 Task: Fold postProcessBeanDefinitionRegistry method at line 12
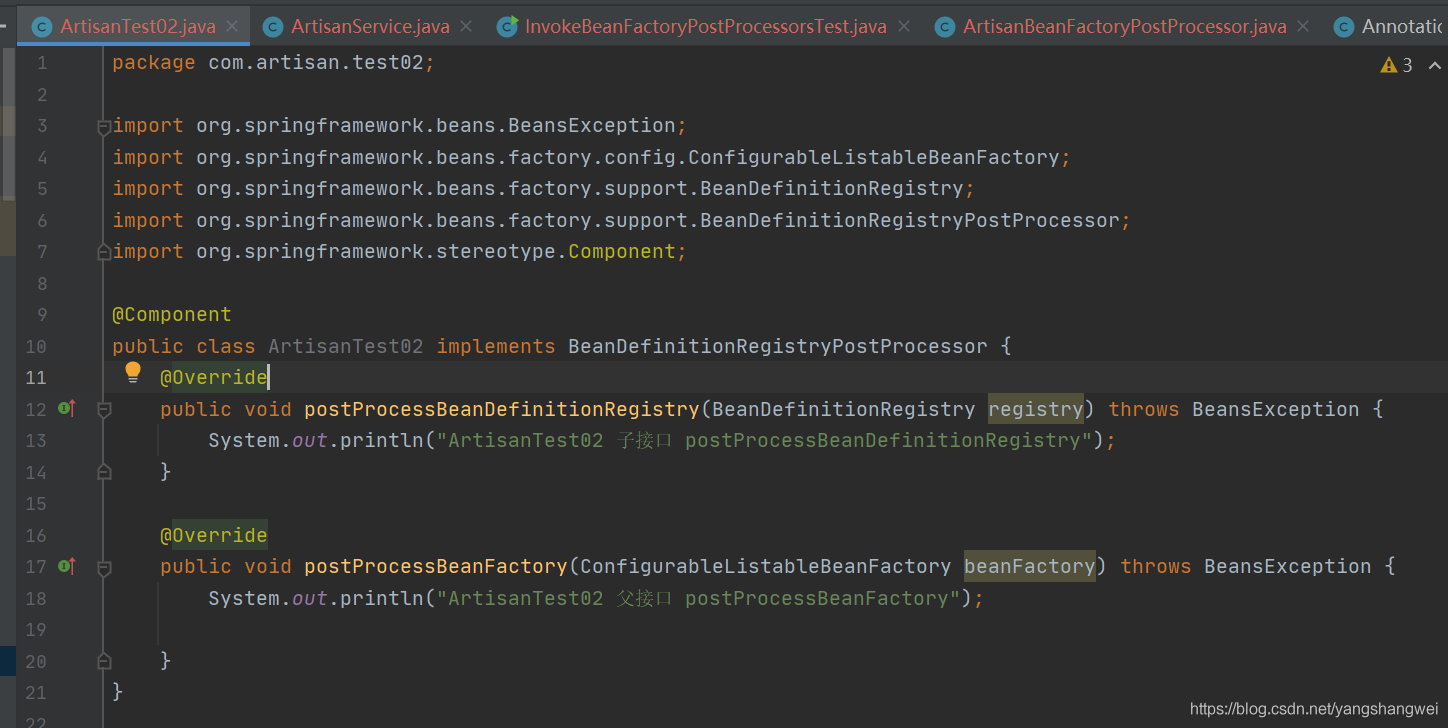click(x=103, y=409)
